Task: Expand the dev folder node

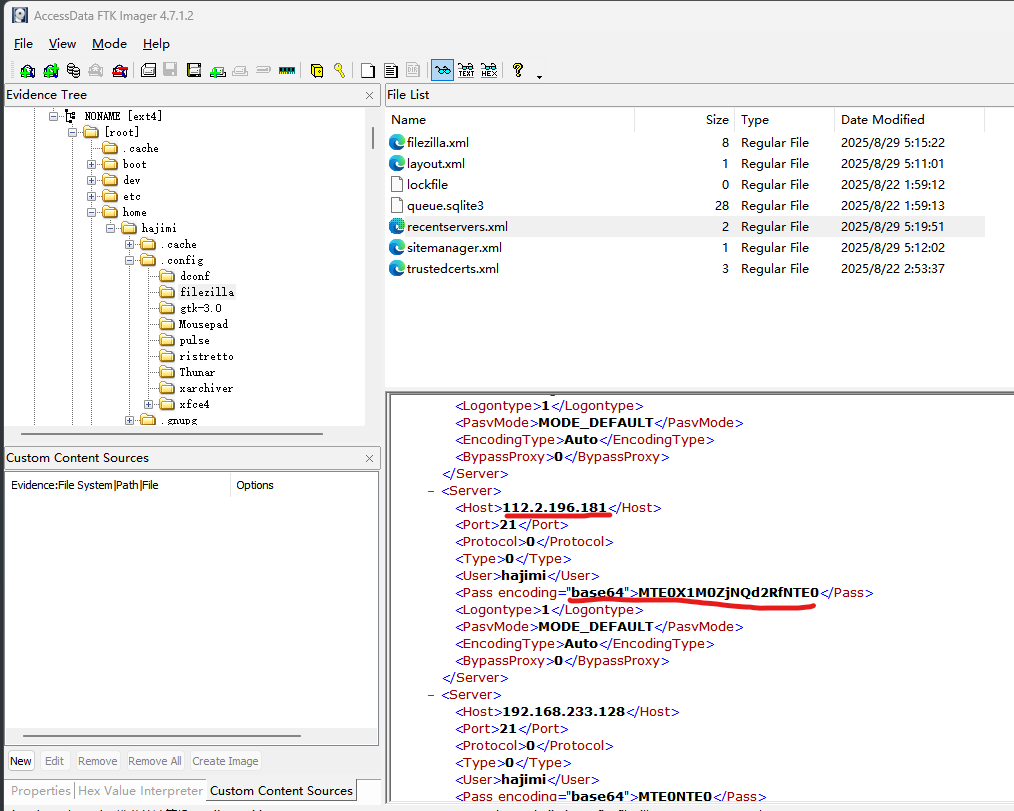Action: click(91, 180)
